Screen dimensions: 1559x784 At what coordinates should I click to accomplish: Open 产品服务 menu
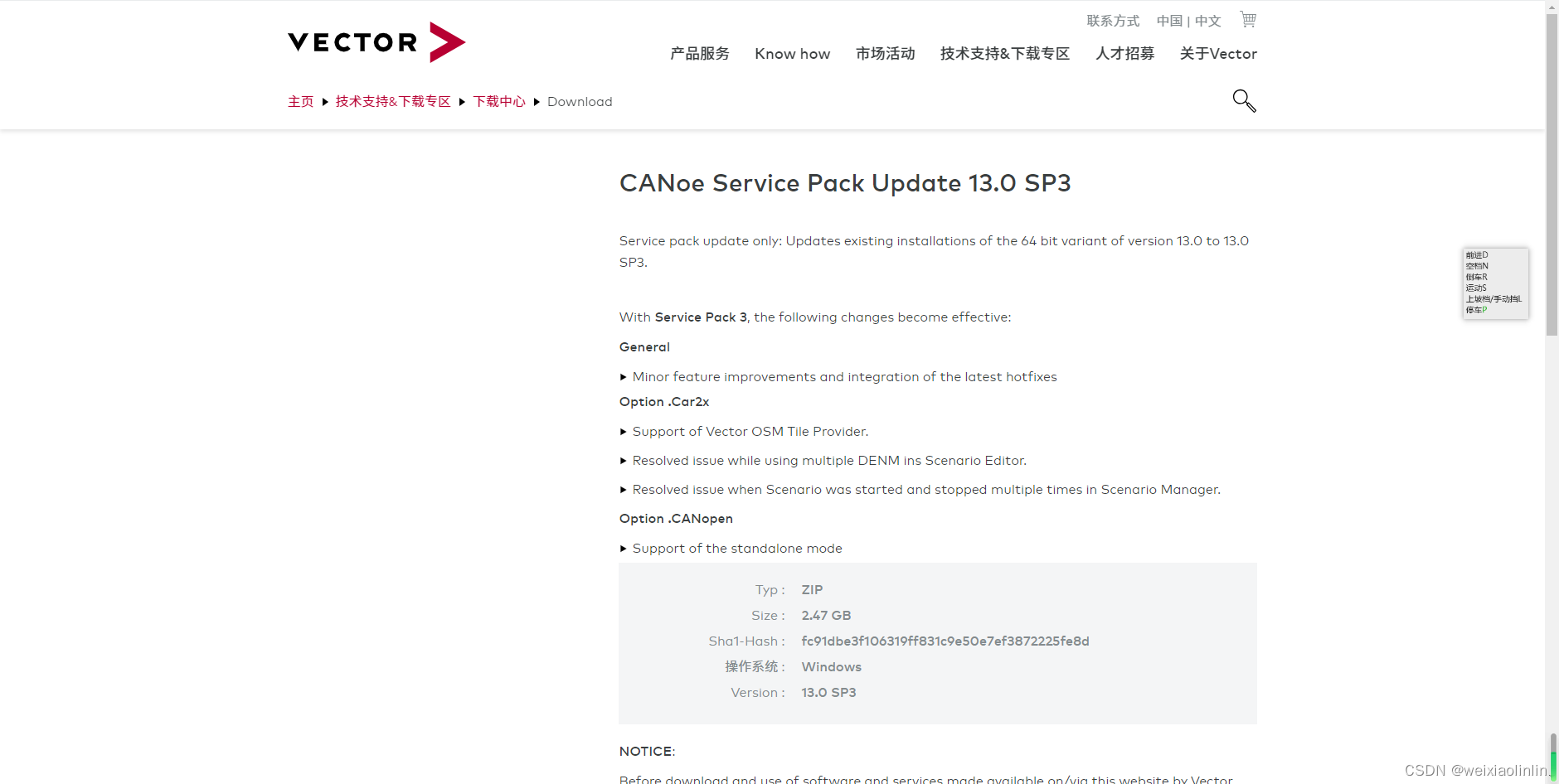700,54
